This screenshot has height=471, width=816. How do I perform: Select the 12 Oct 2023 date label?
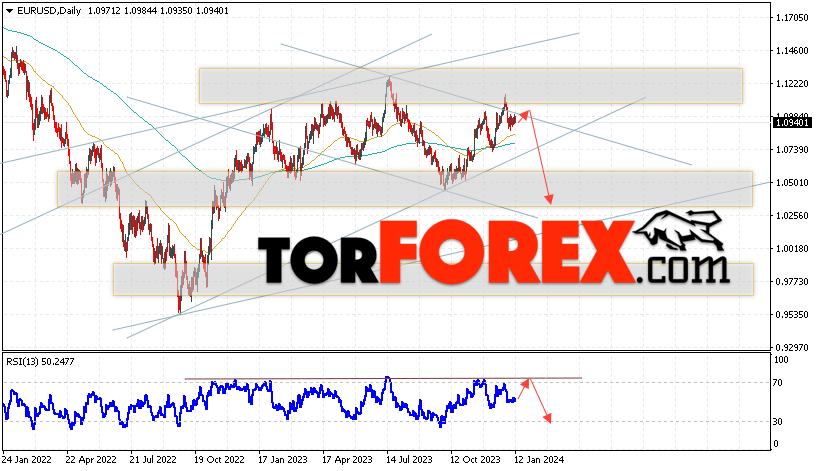coord(475,460)
